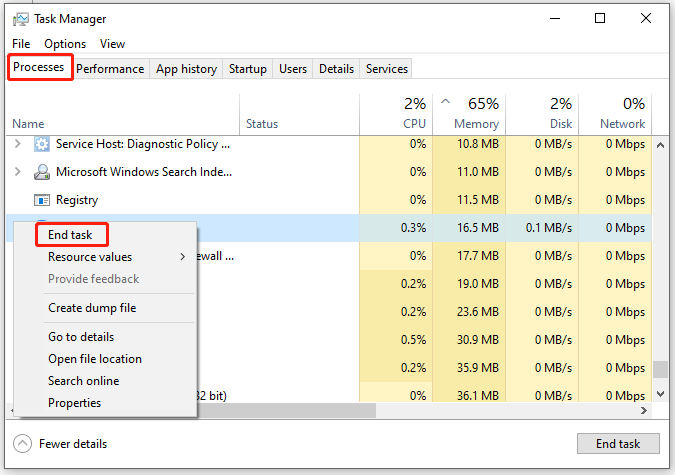Close the Task Manager window
This screenshot has width=675, height=475.
pyautogui.click(x=646, y=19)
